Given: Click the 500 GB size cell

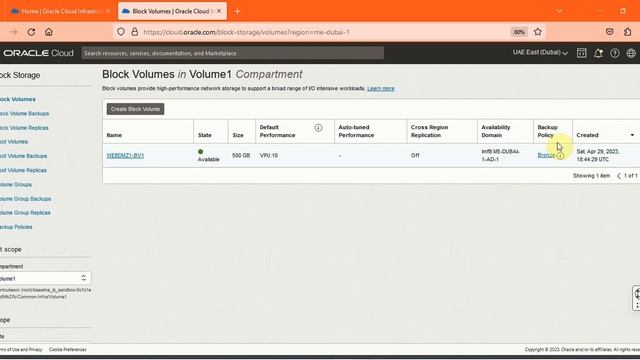Looking at the screenshot, I should [x=241, y=156].
